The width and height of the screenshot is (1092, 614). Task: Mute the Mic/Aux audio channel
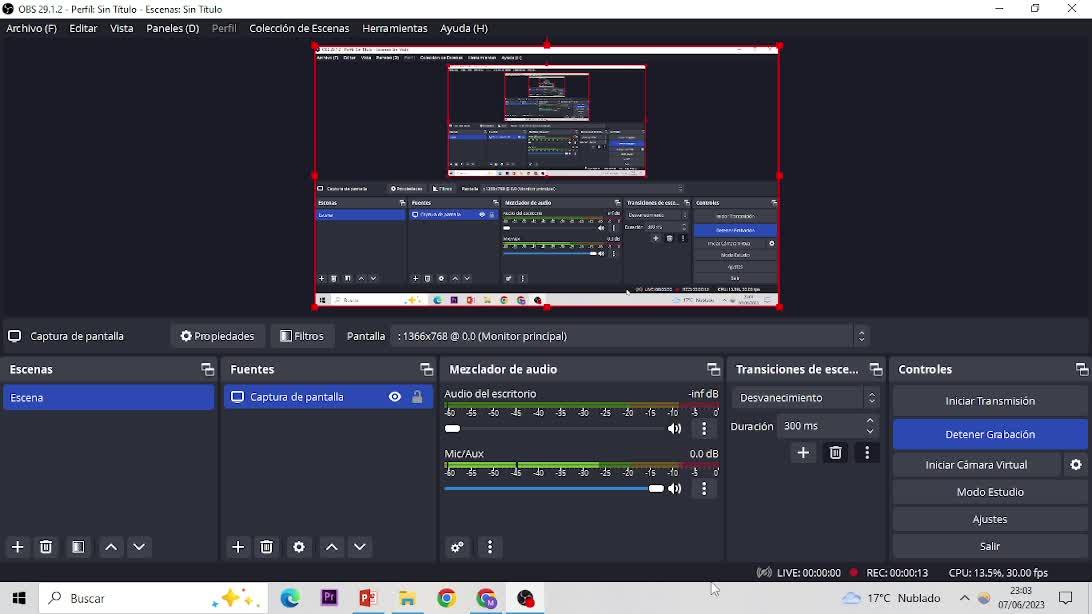click(675, 489)
